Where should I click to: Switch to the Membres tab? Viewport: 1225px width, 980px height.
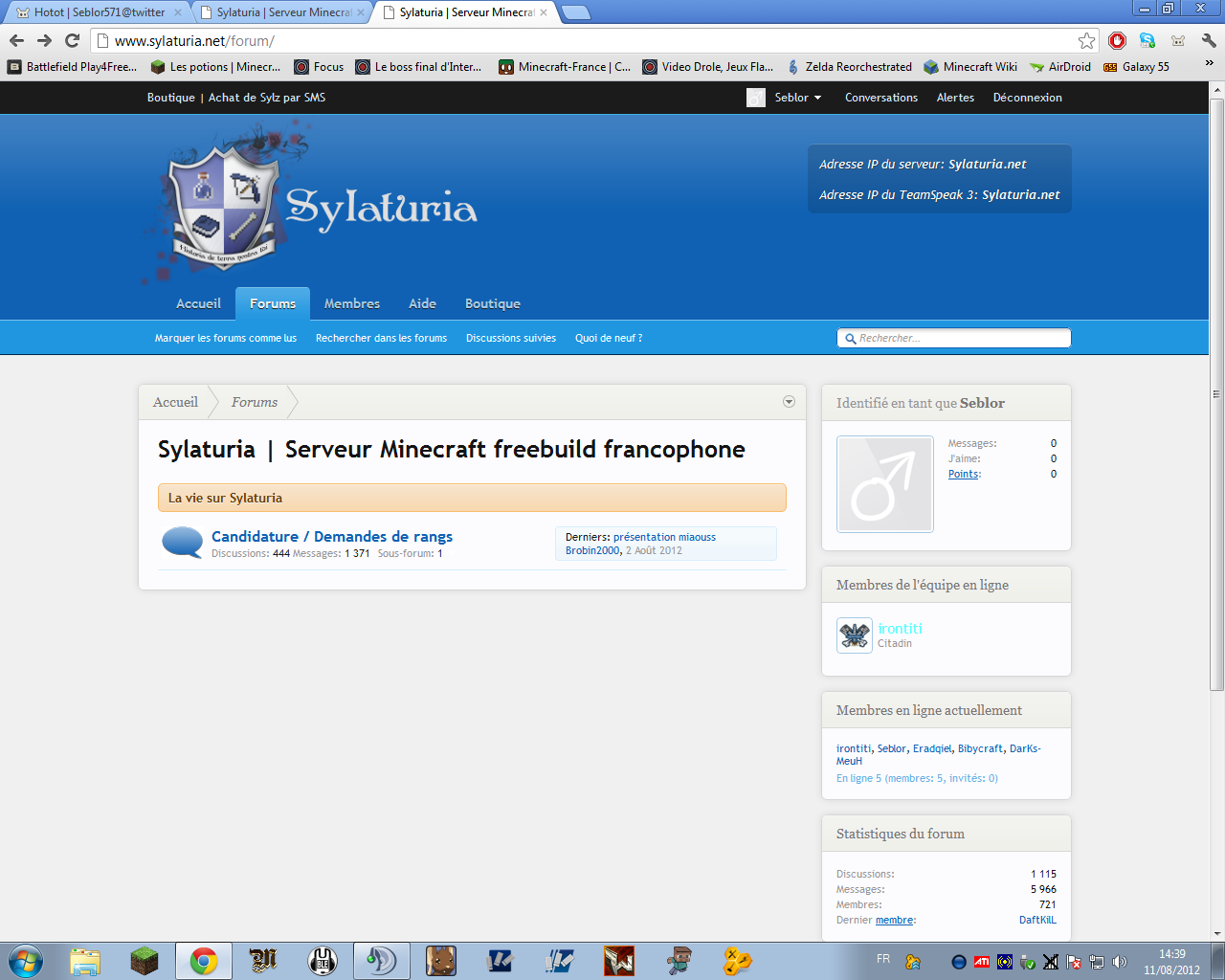[x=351, y=303]
